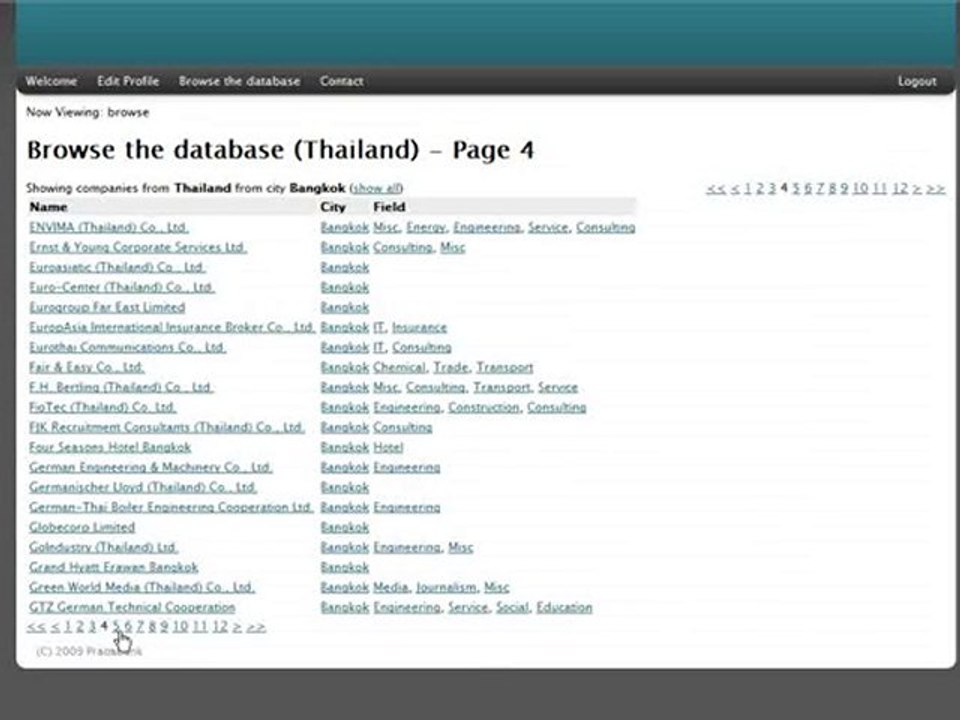Image resolution: width=960 pixels, height=720 pixels.
Task: Click the Field column header
Action: (389, 207)
